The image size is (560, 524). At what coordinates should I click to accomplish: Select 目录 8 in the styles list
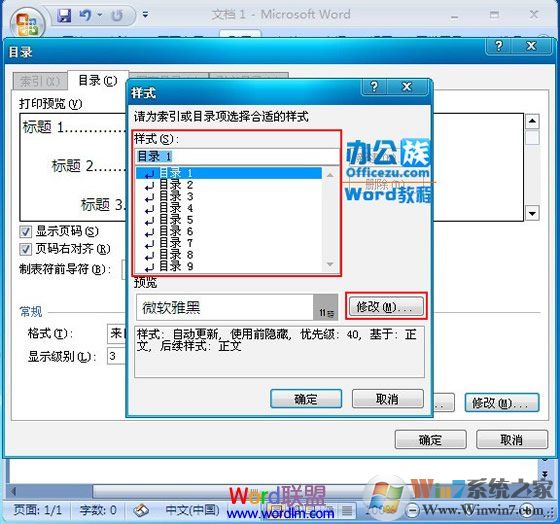(x=229, y=255)
